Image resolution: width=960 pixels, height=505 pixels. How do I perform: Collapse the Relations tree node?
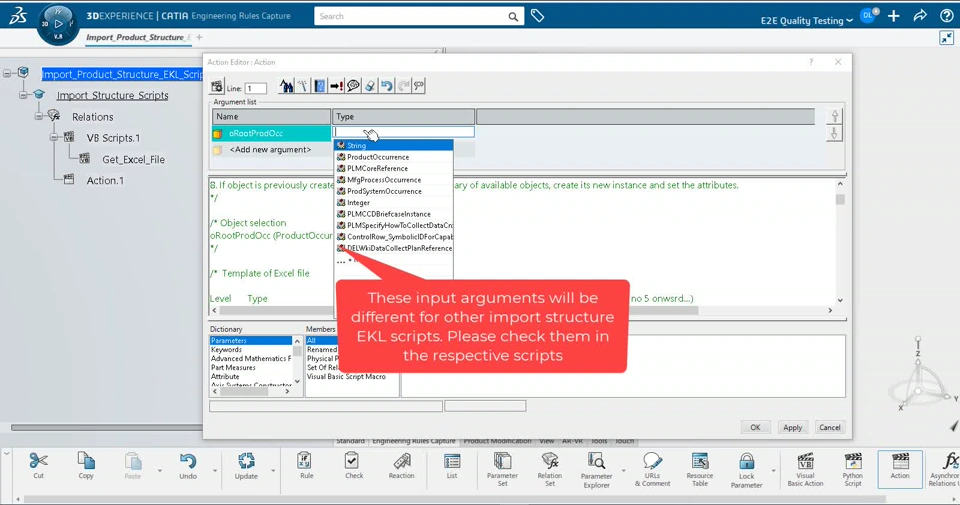[x=39, y=116]
